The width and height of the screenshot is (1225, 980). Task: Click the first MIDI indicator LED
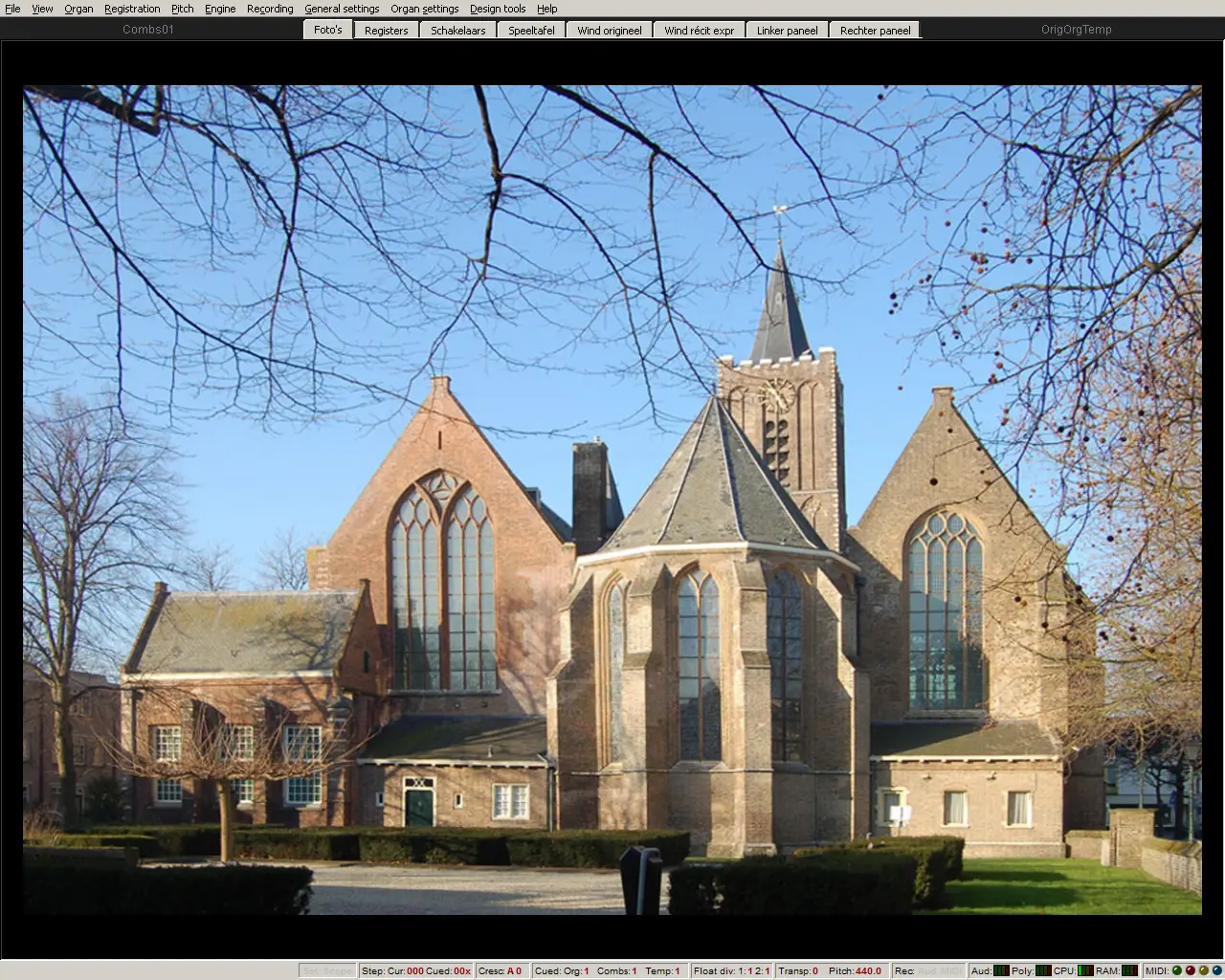tap(1177, 970)
